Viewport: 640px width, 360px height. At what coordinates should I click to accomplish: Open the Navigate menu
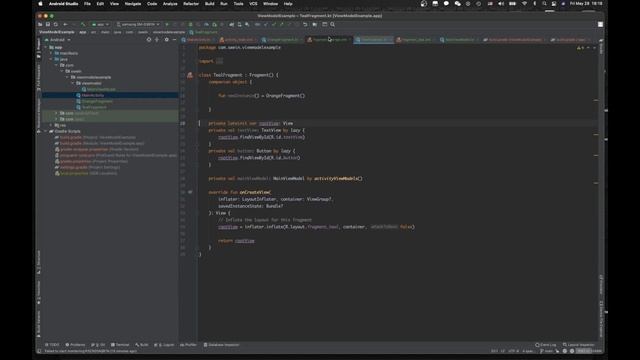point(133,4)
